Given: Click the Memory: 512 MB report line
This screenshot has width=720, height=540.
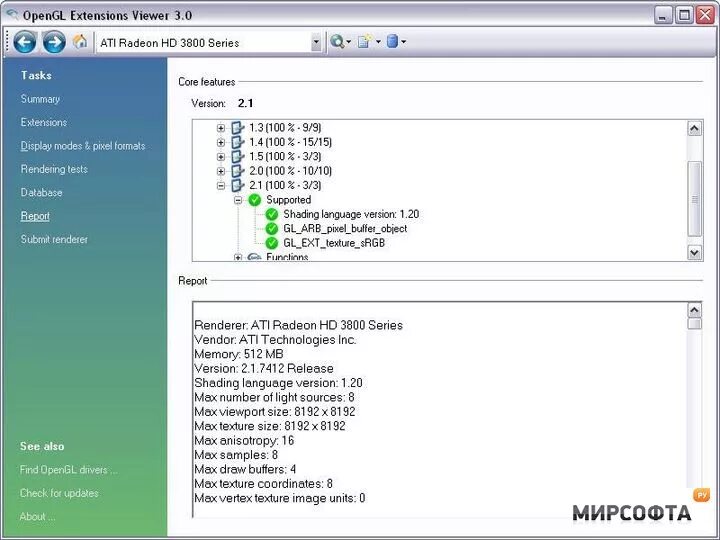Looking at the screenshot, I should [x=239, y=354].
